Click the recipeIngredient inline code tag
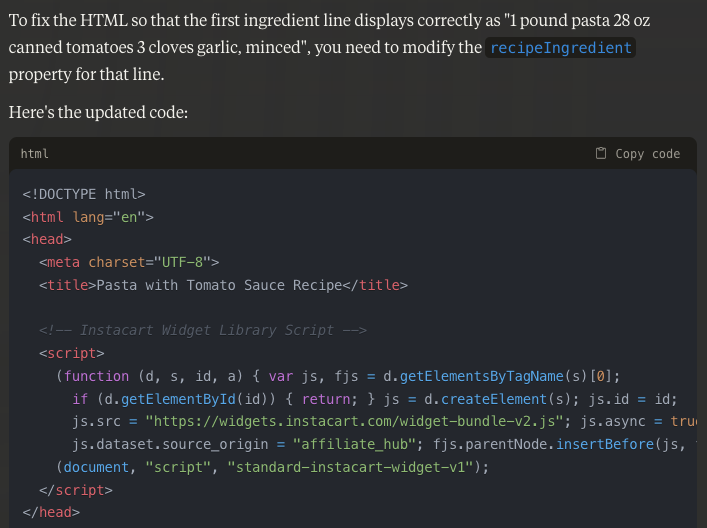 coord(560,48)
